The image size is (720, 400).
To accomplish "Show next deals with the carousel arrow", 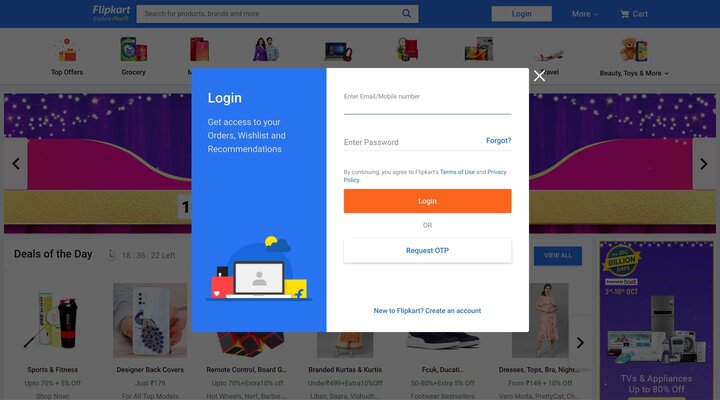I will click(580, 343).
